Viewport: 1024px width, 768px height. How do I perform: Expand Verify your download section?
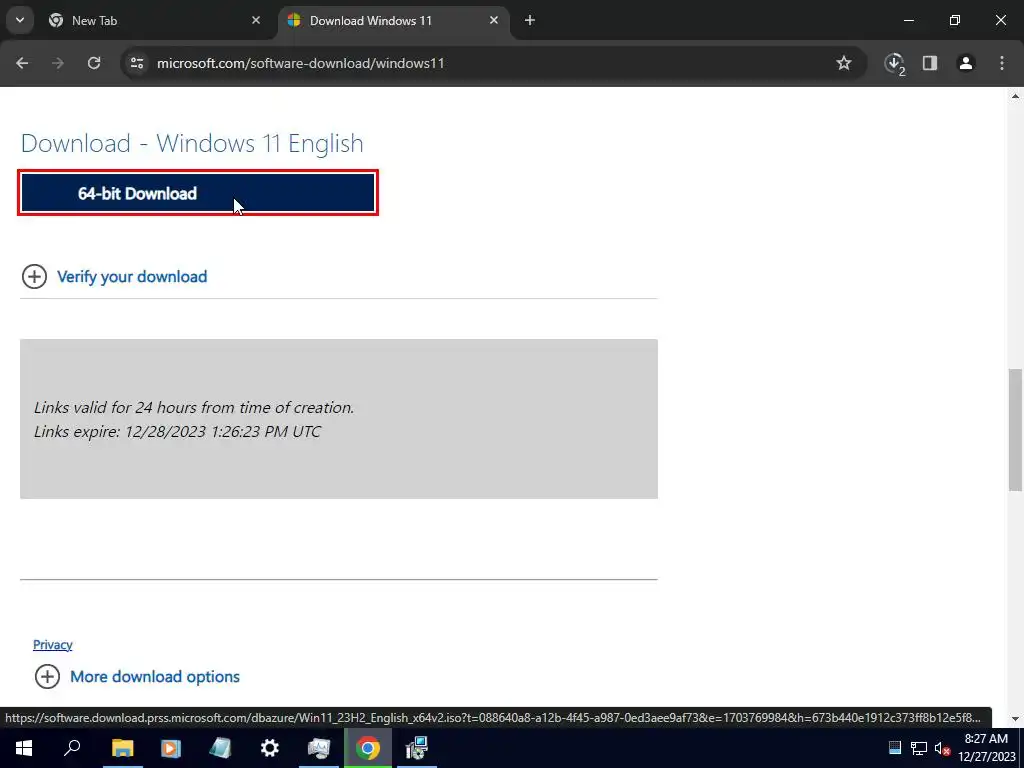[114, 276]
